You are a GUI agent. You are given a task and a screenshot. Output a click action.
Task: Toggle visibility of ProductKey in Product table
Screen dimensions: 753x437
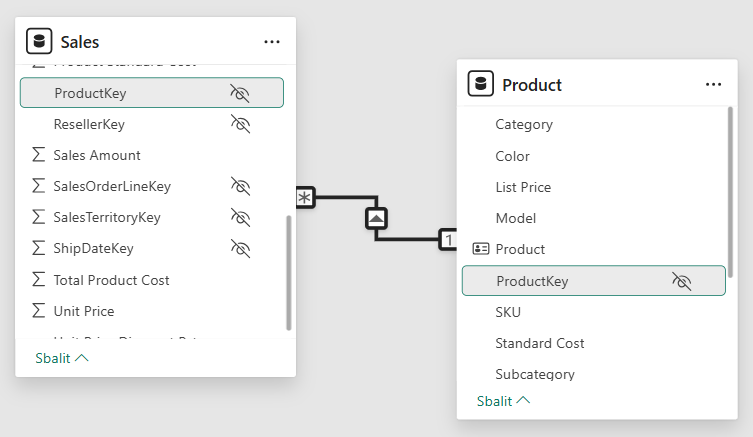click(682, 281)
